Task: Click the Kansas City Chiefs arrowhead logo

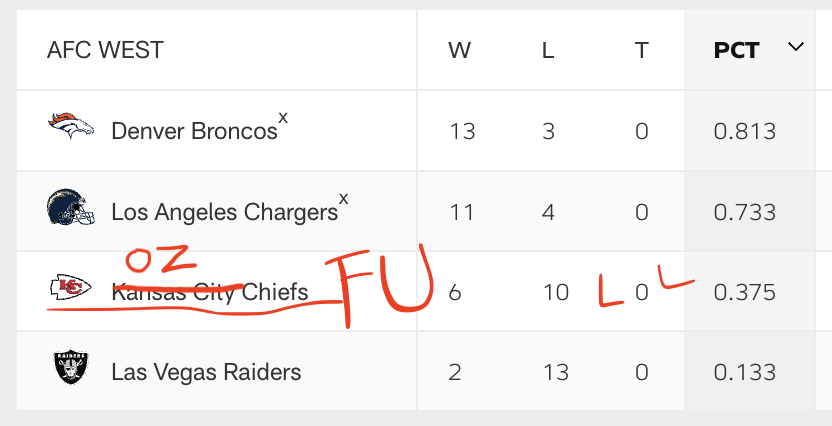Action: [x=71, y=289]
